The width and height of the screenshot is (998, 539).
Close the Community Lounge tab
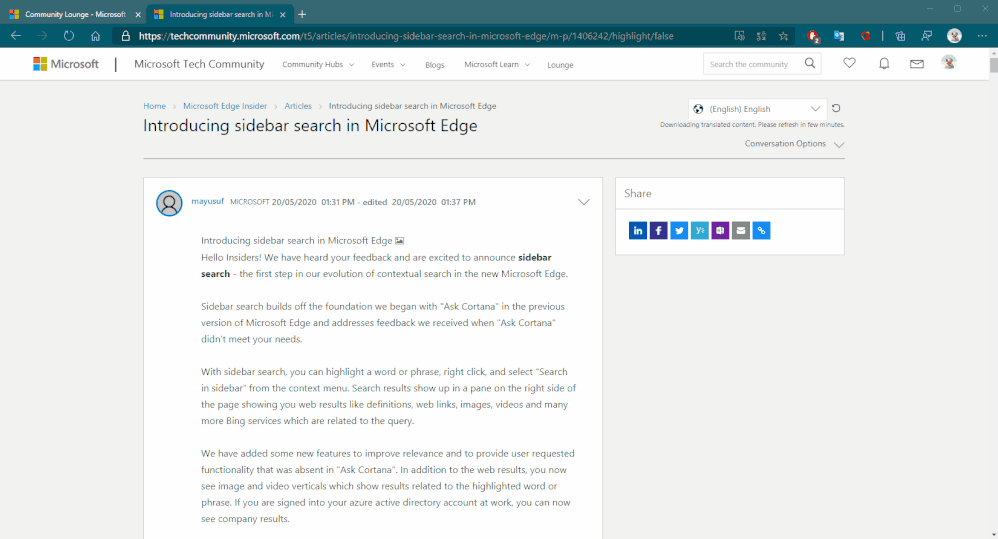tap(138, 14)
